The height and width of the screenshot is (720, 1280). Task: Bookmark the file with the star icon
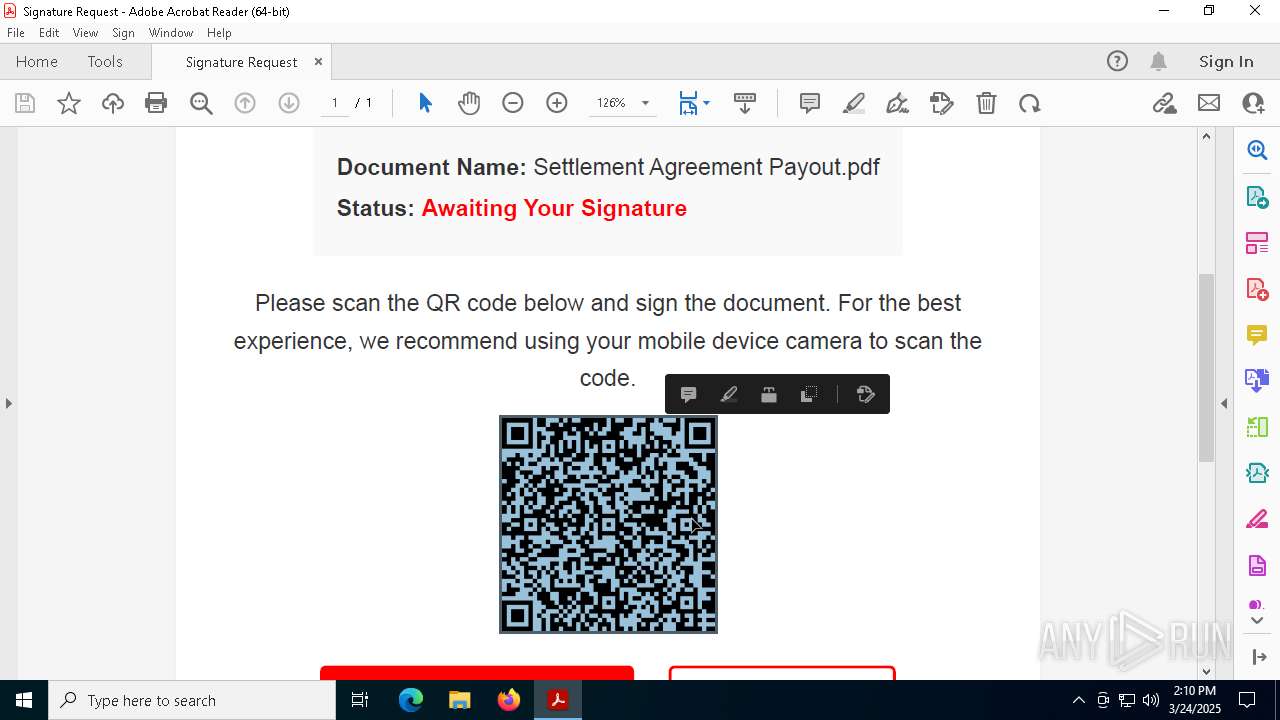click(69, 103)
